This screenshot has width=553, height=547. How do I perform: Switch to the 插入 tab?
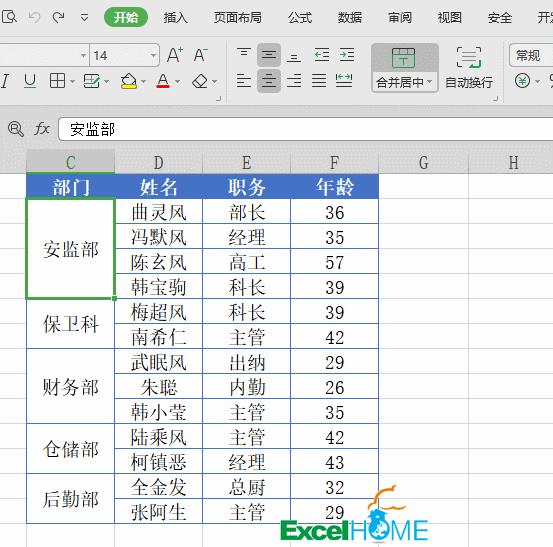tap(175, 17)
